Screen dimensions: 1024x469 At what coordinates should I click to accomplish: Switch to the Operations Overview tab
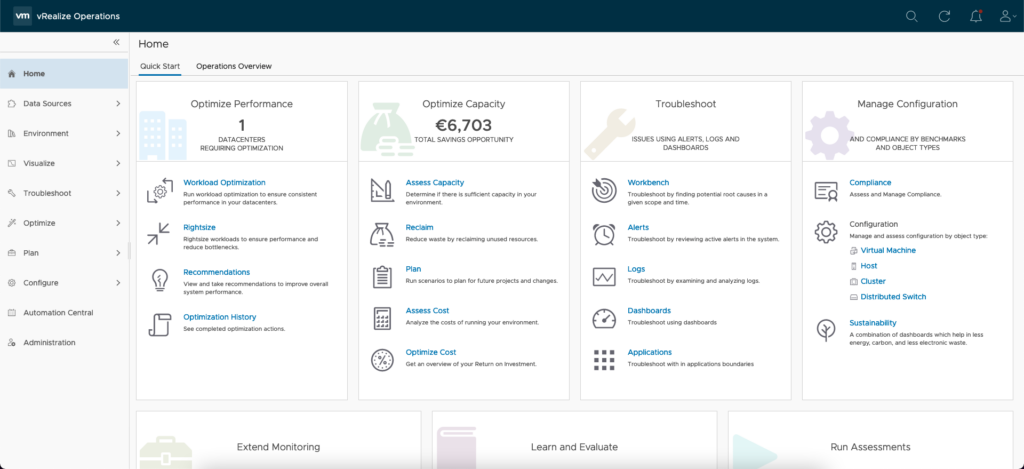tap(234, 66)
